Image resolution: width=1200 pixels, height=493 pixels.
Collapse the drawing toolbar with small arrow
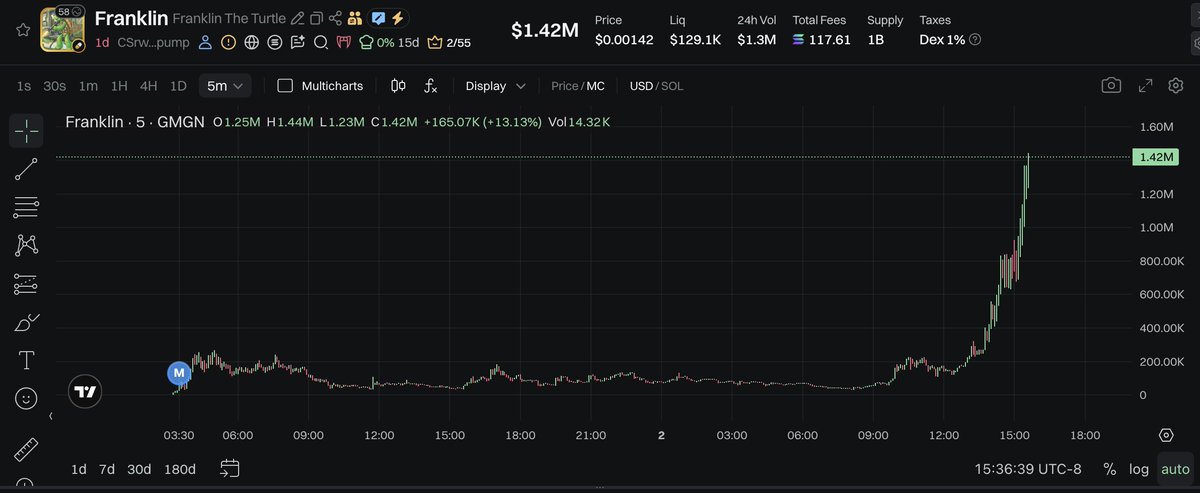click(x=52, y=416)
